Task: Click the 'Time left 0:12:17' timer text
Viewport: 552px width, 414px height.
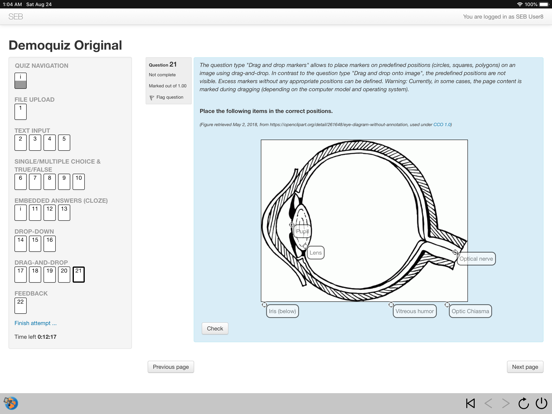Action: point(35,337)
